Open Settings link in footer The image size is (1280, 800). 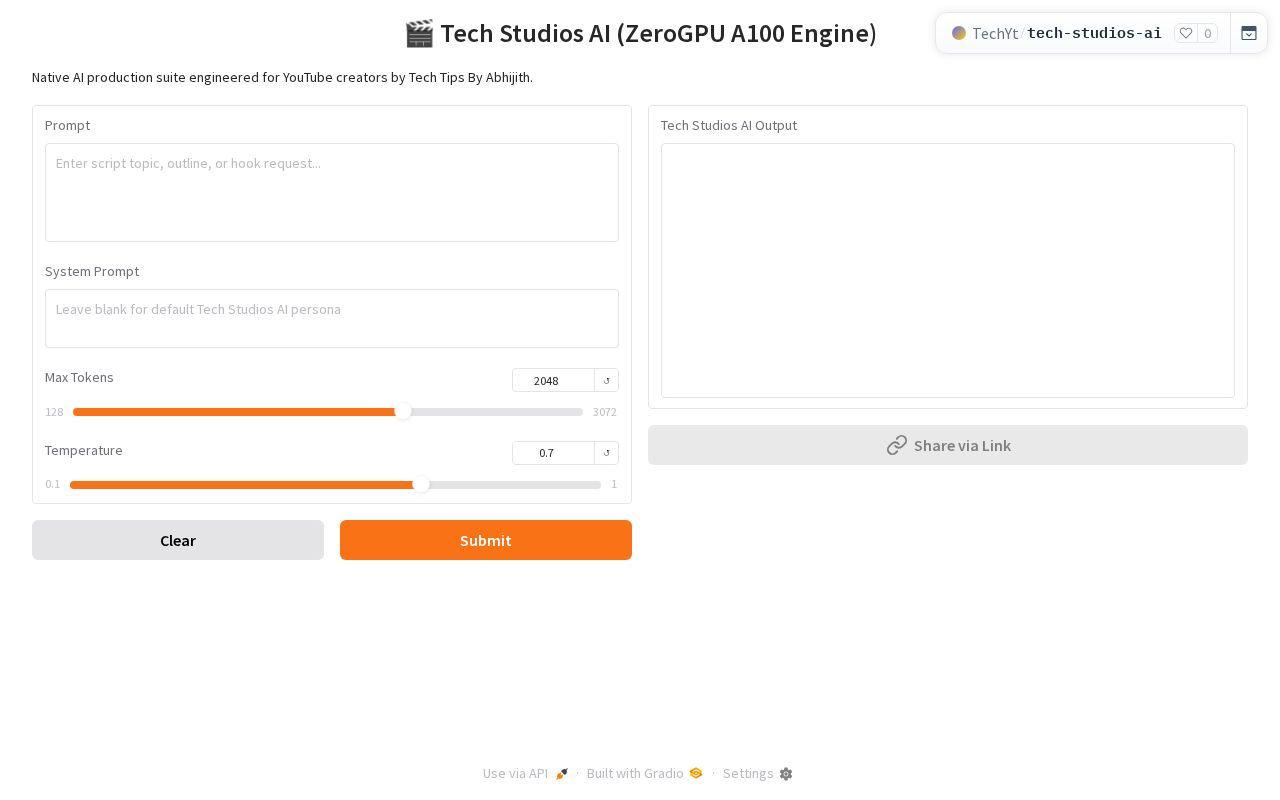point(758,773)
